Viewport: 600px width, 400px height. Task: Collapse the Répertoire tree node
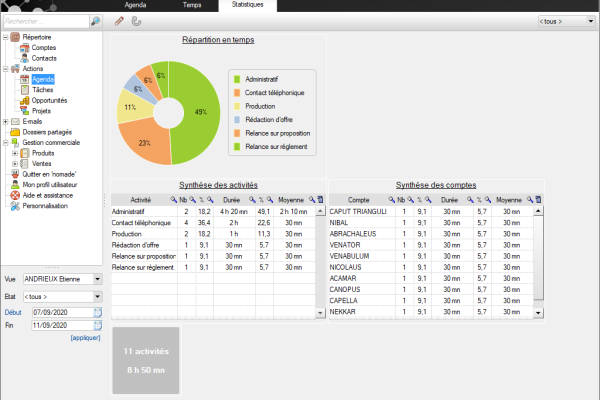coord(6,37)
